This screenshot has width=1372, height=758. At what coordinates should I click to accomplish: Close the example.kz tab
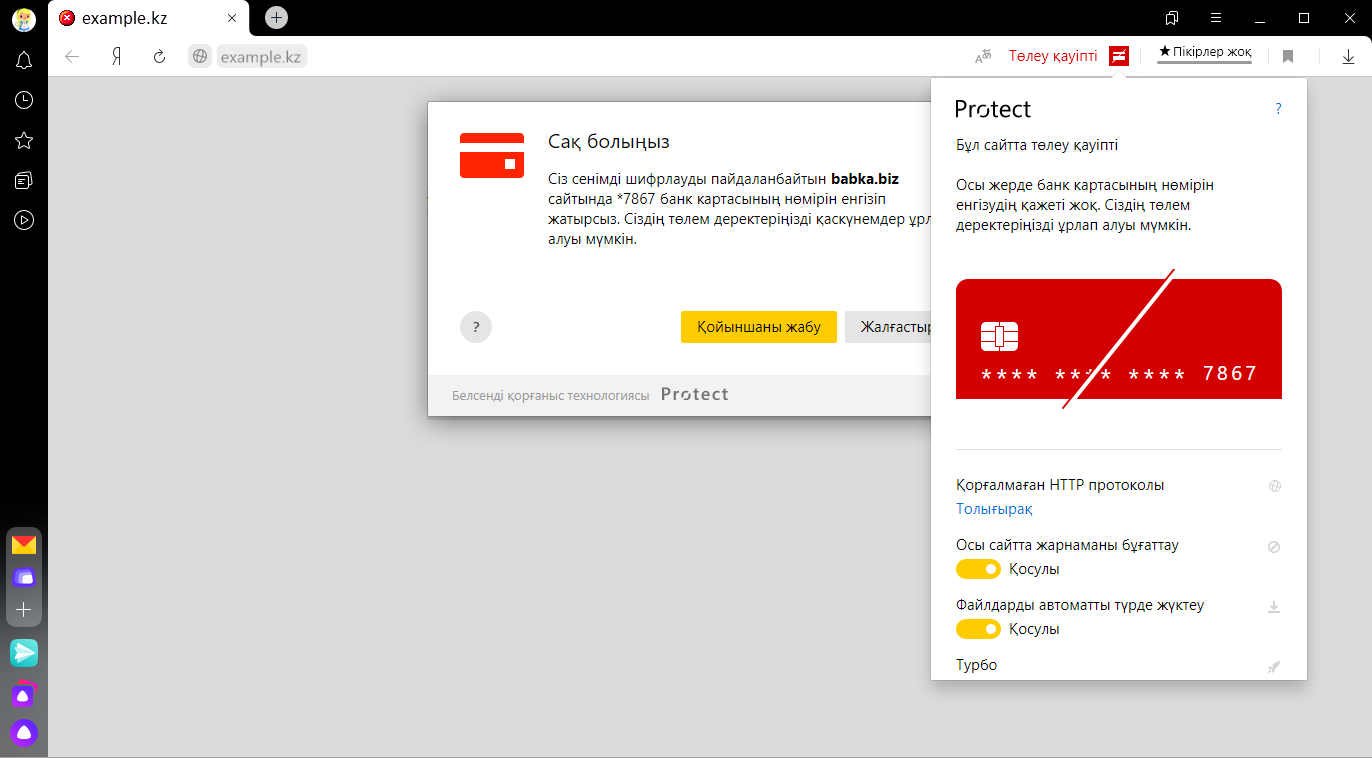[x=232, y=18]
